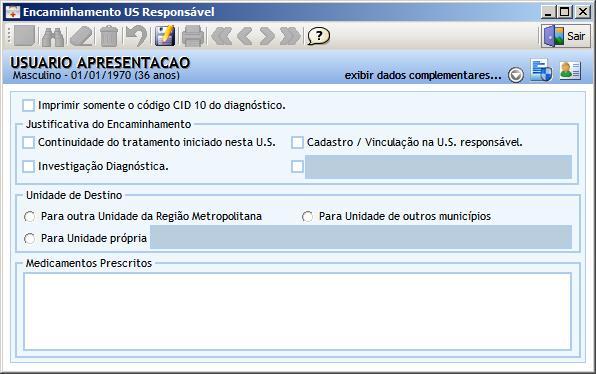Click exibir dados complementares text
The height and width of the screenshot is (374, 596).
423,75
